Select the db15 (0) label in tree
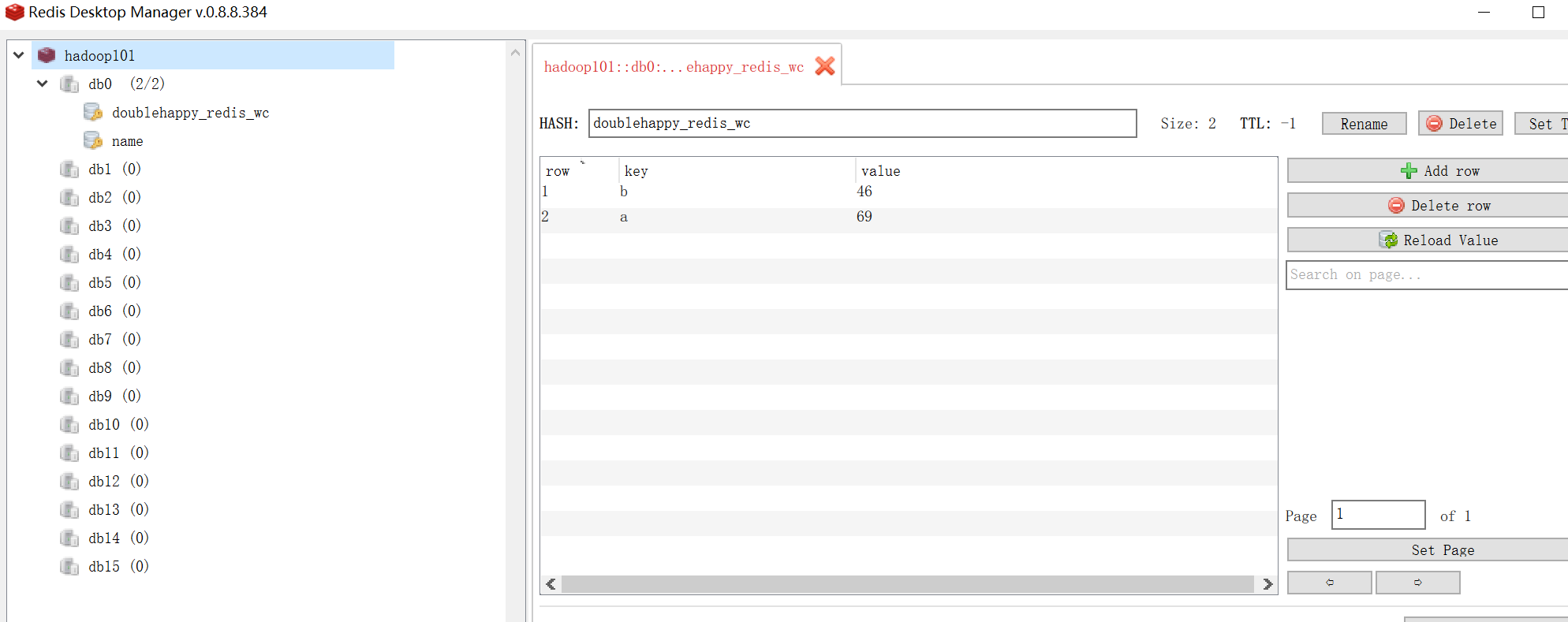Image resolution: width=1568 pixels, height=622 pixels. coord(119,566)
